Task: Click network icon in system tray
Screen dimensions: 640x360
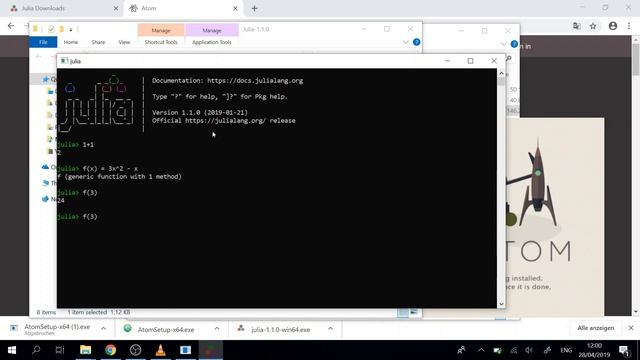Action: pyautogui.click(x=513, y=350)
